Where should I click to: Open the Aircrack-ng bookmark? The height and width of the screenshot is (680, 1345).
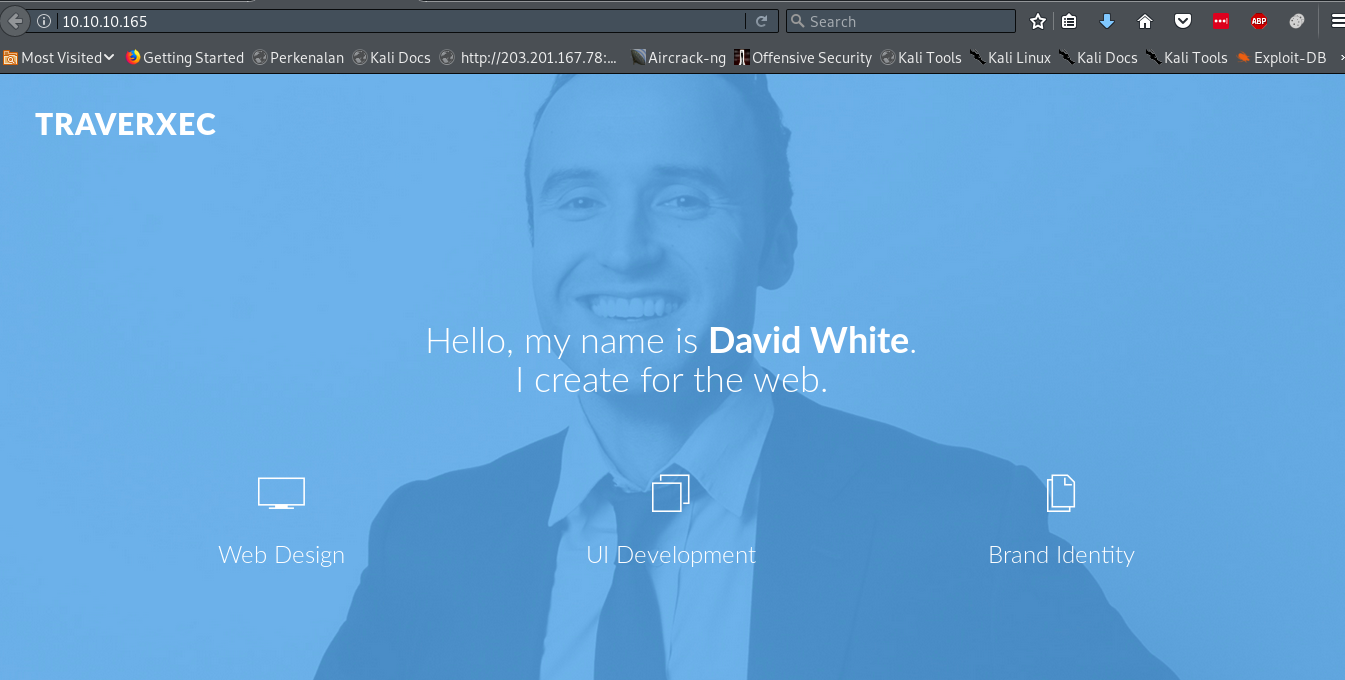pos(678,58)
